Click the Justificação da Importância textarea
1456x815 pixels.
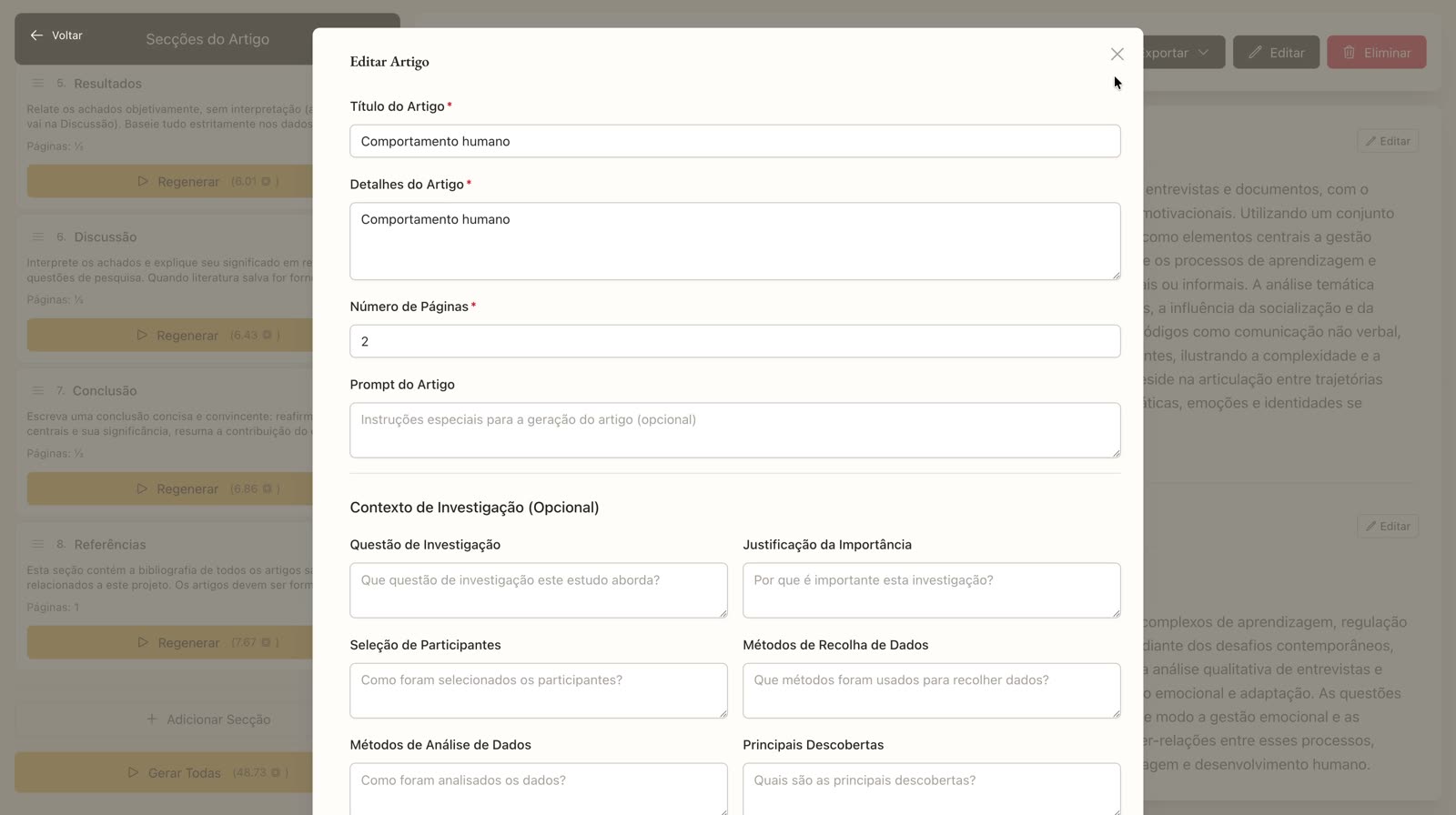(932, 590)
